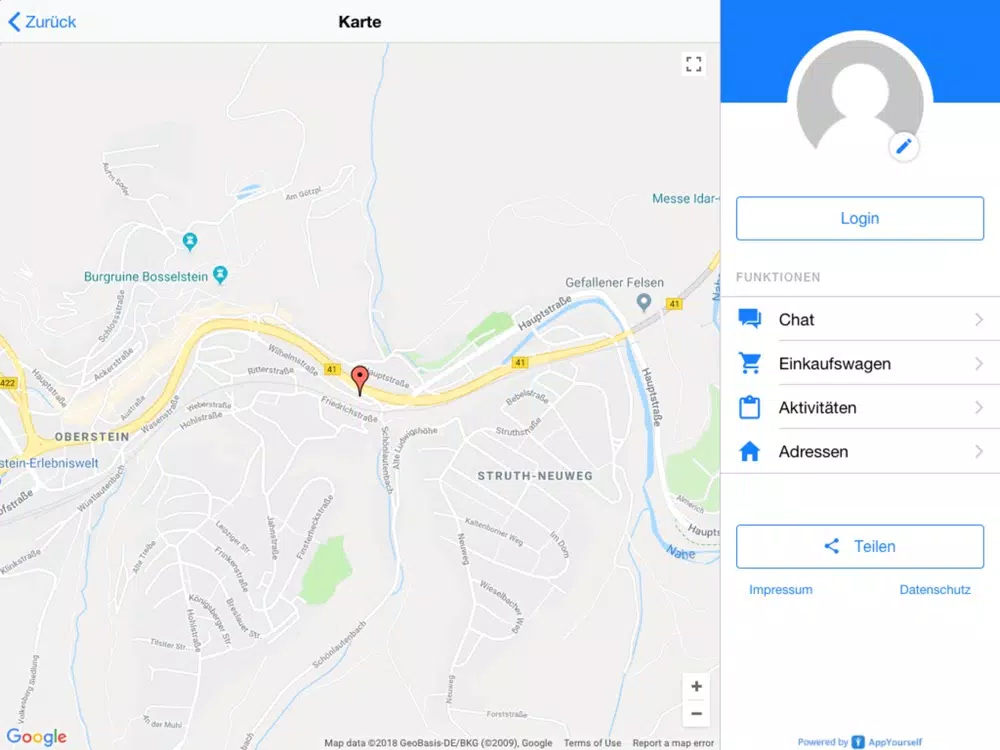Screen dimensions: 1000x750
Task: Zoom in on the map
Action: [696, 686]
